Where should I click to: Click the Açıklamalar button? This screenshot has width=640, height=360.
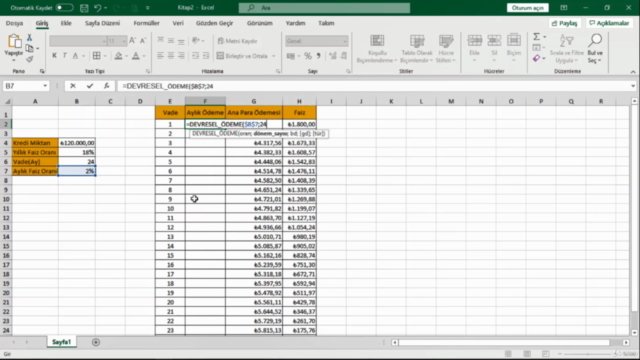click(x=609, y=23)
